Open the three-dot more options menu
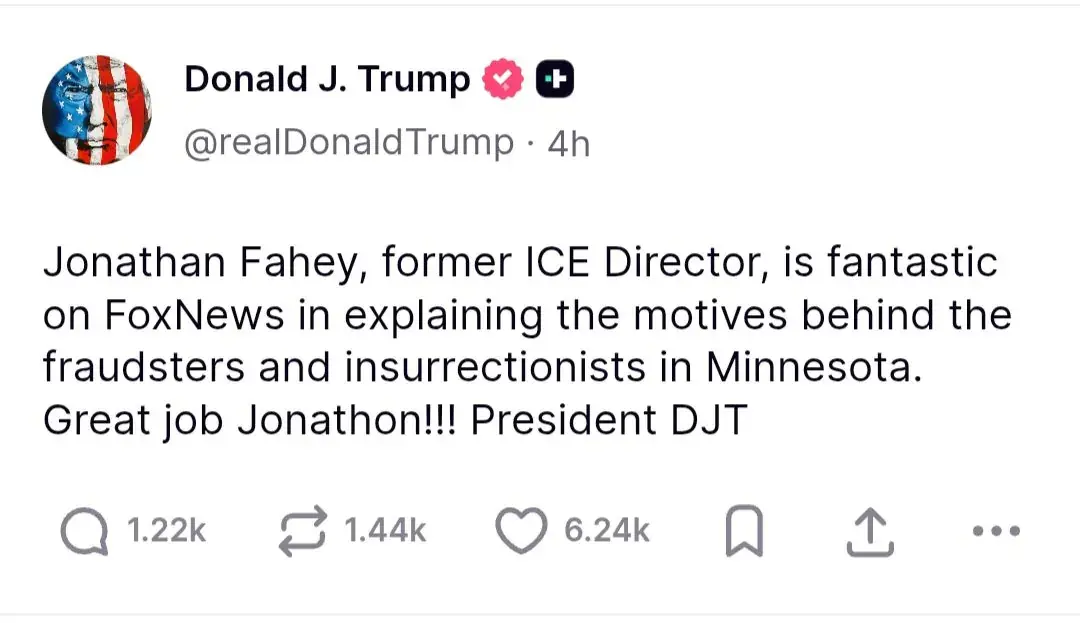Image resolution: width=1080 pixels, height=623 pixels. (x=996, y=532)
